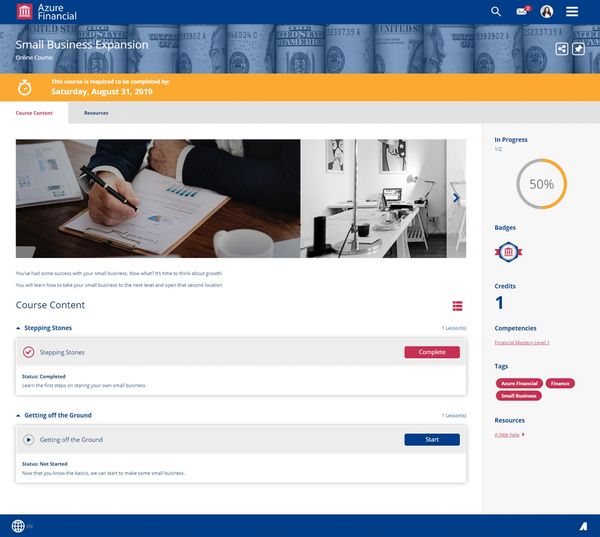This screenshot has width=600, height=537.
Task: Click the Azure Financial badge icon
Action: click(508, 252)
